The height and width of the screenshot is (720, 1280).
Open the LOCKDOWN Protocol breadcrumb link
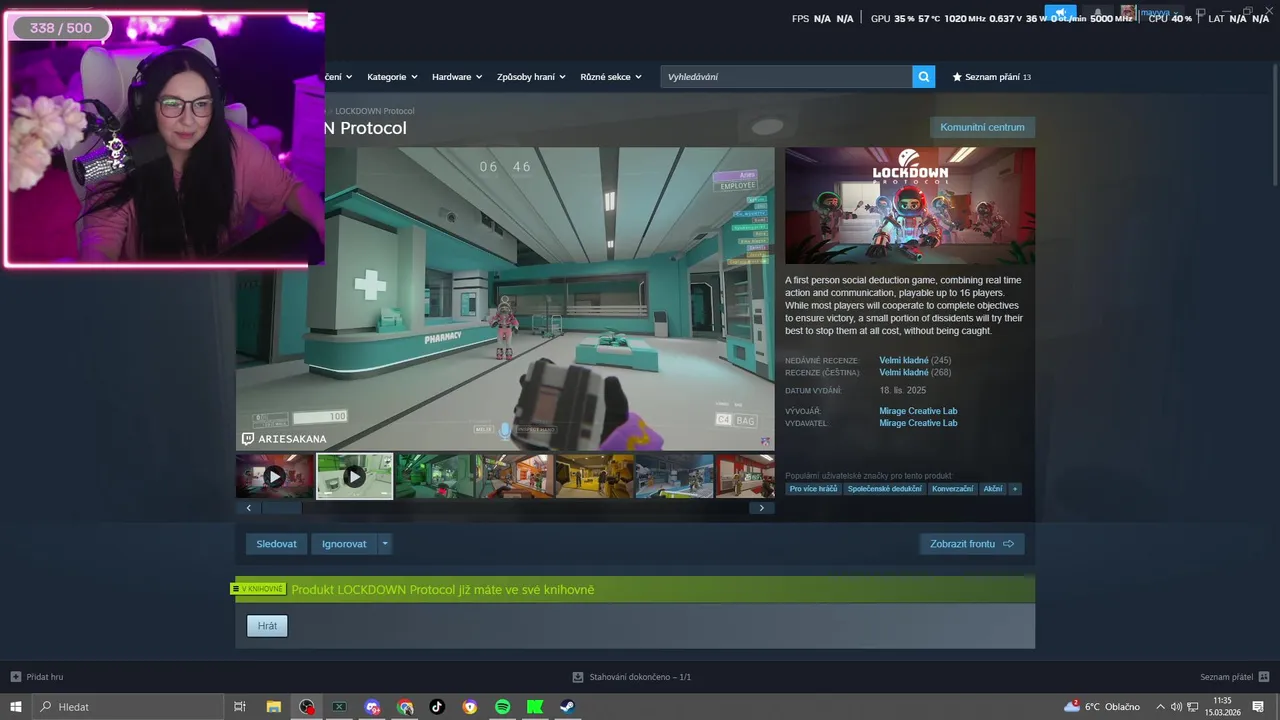click(374, 111)
